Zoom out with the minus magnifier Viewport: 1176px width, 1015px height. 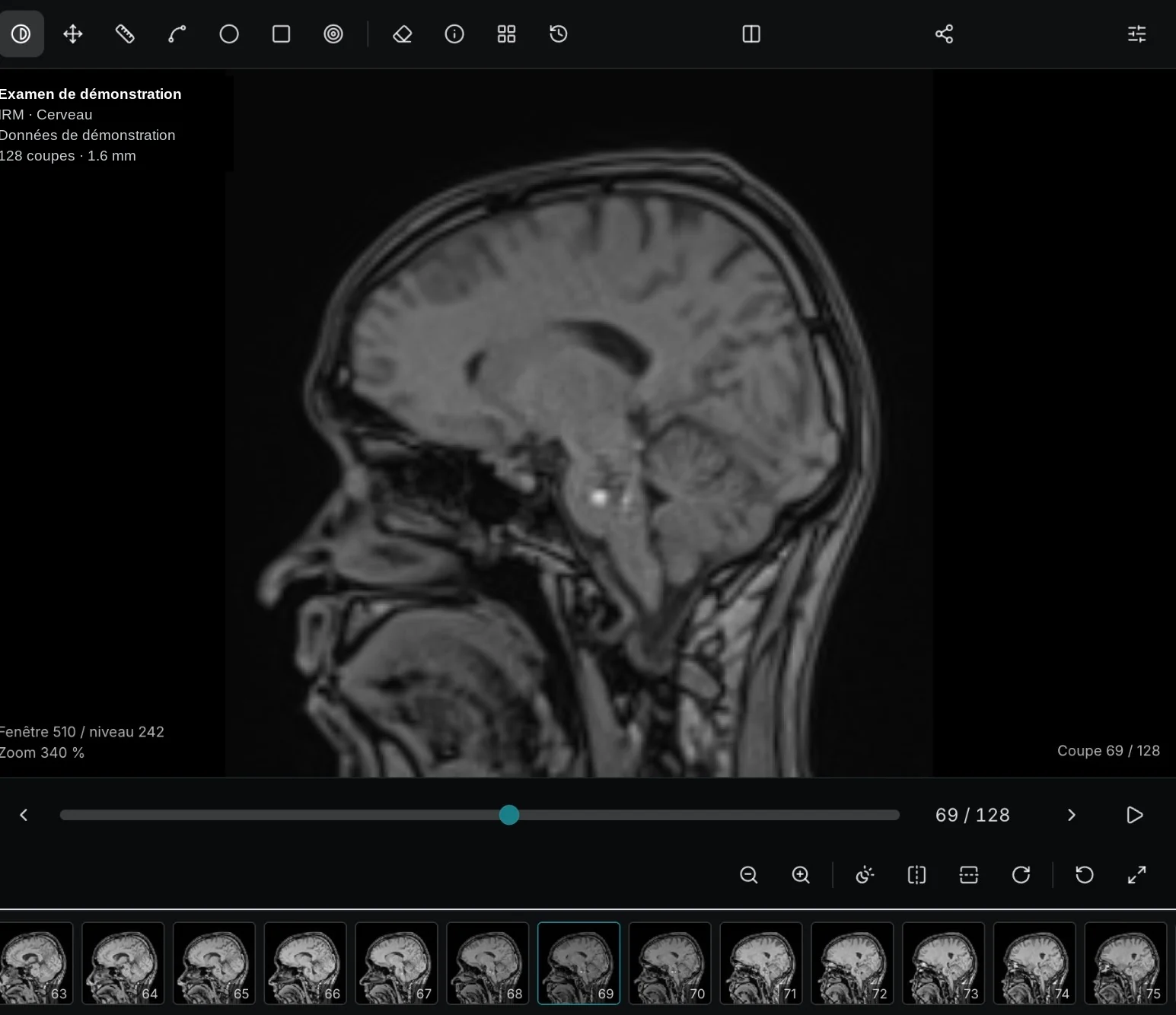click(x=749, y=875)
